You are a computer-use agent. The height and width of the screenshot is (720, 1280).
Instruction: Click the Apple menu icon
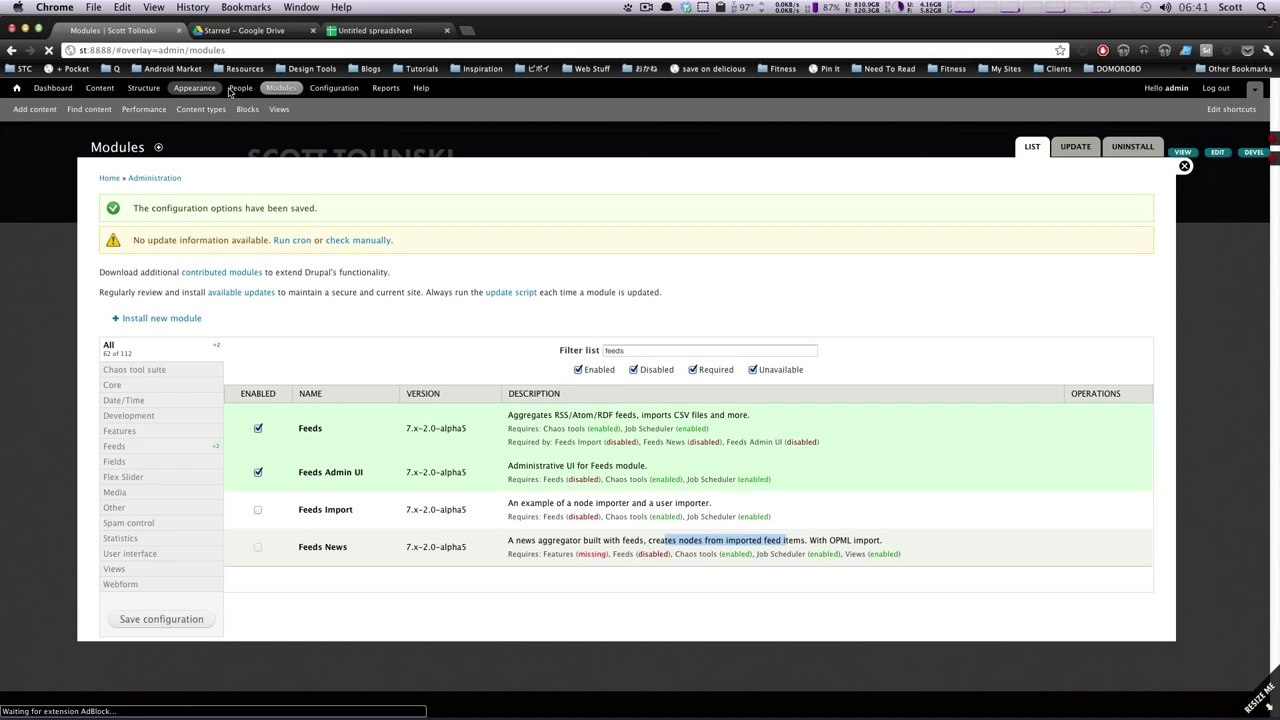[x=17, y=7]
